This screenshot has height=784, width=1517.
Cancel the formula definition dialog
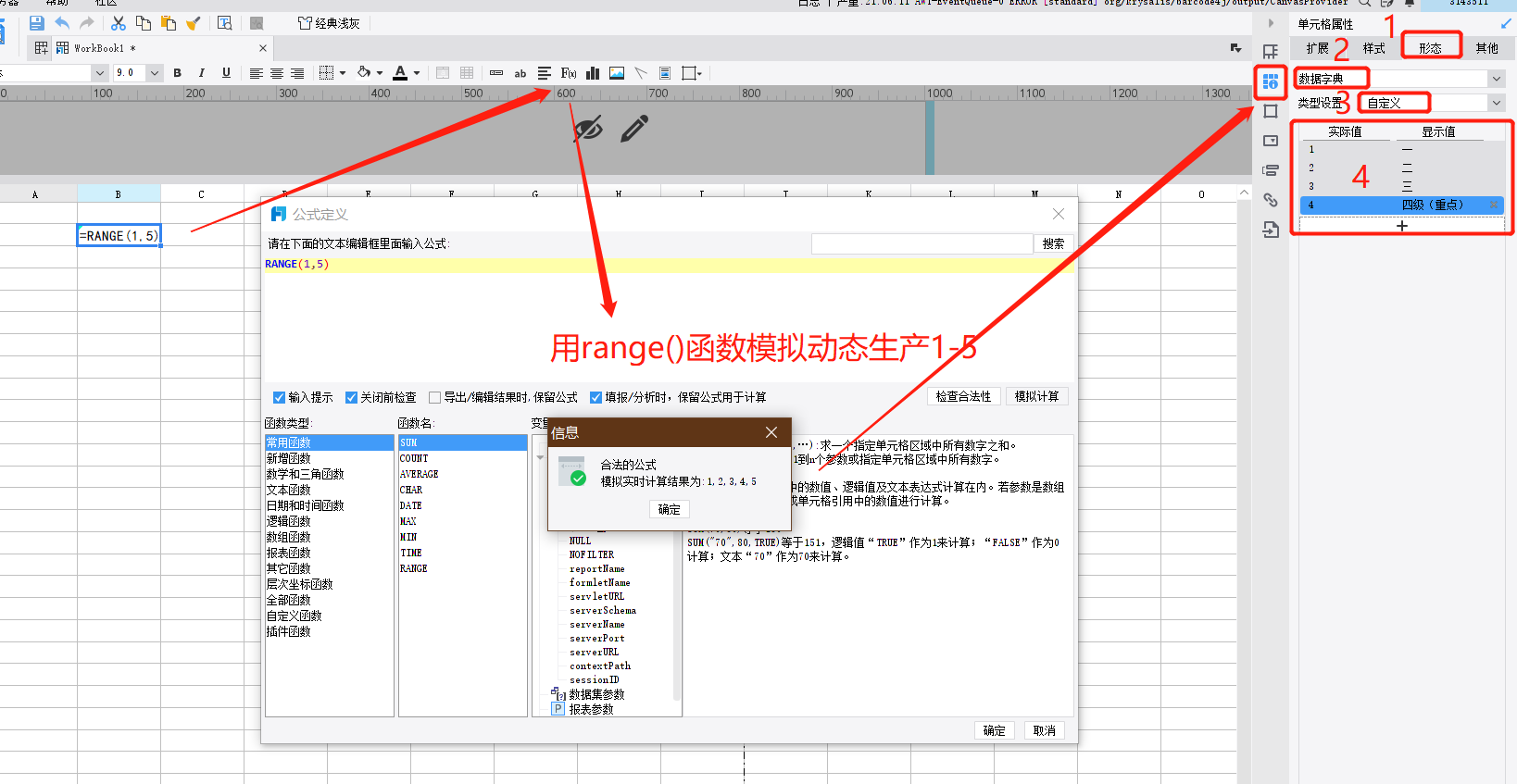[1045, 730]
